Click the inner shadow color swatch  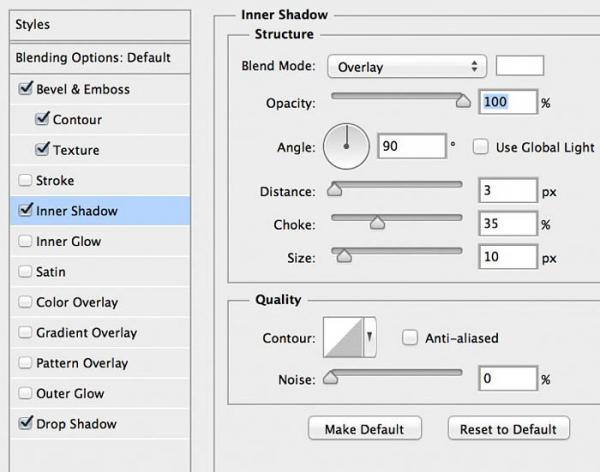tap(520, 66)
